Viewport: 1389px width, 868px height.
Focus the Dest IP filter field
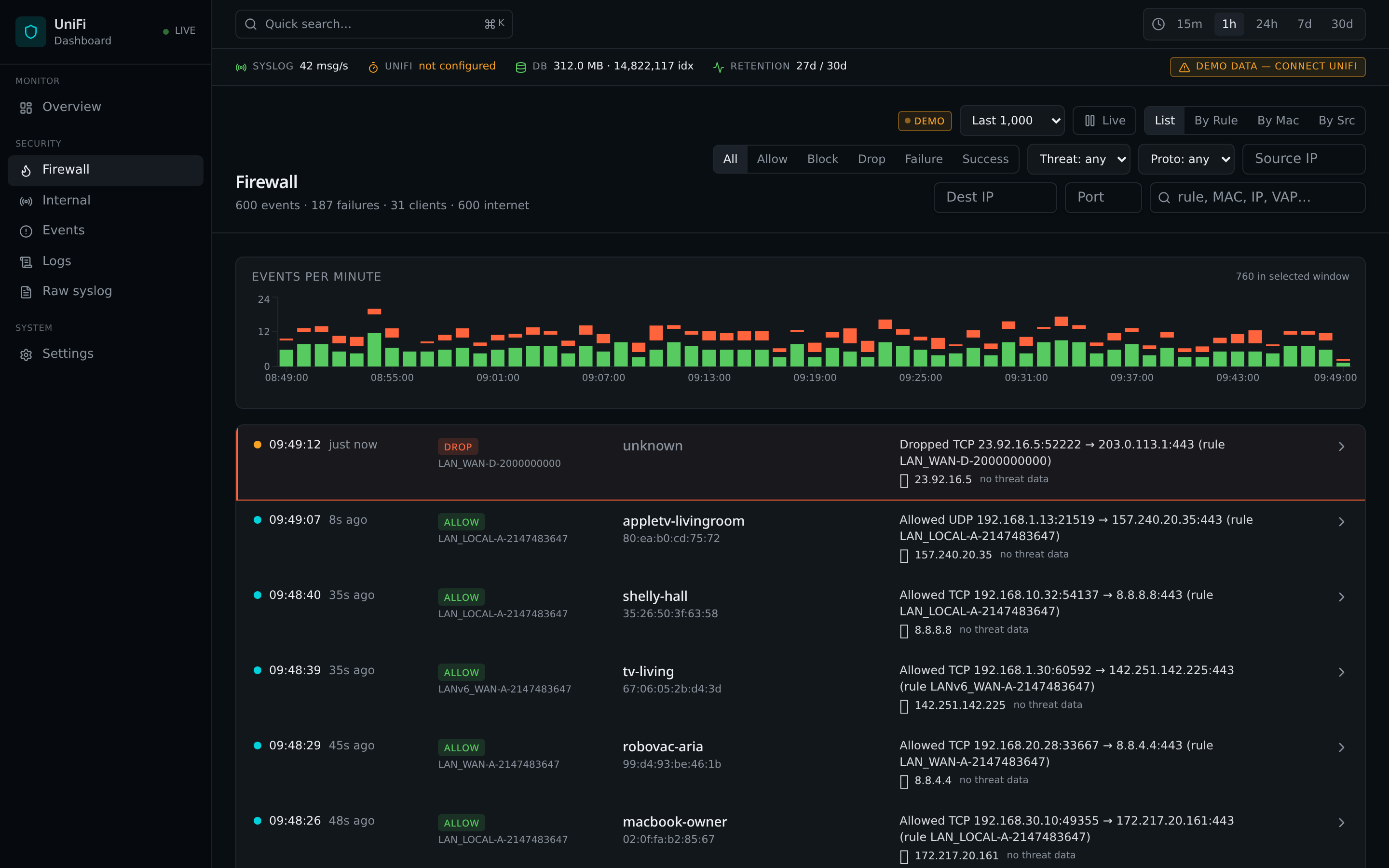pos(995,198)
